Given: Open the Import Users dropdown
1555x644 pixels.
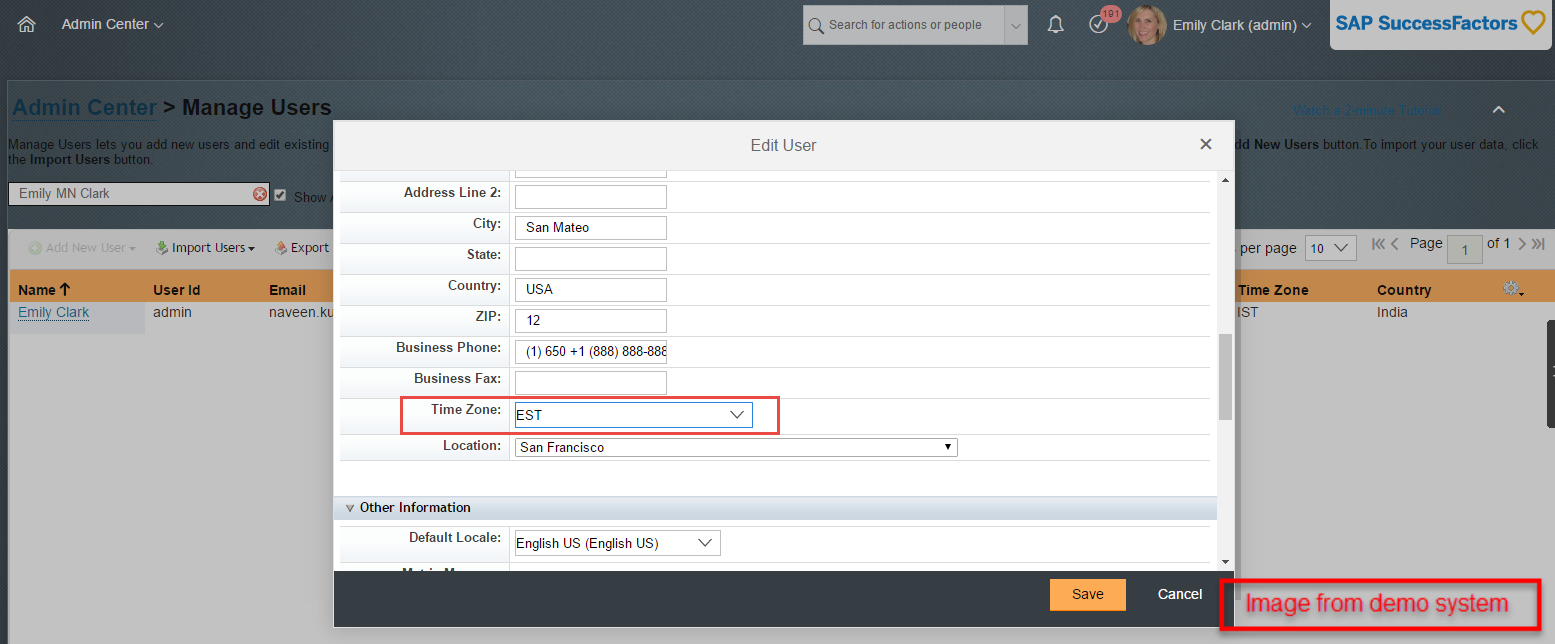Looking at the screenshot, I should click(x=205, y=248).
